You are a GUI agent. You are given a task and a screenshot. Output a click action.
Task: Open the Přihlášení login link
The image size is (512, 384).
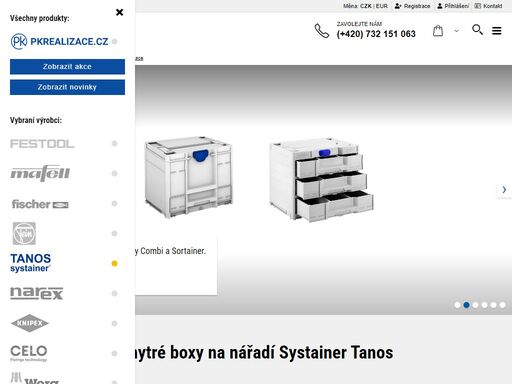(x=453, y=6)
